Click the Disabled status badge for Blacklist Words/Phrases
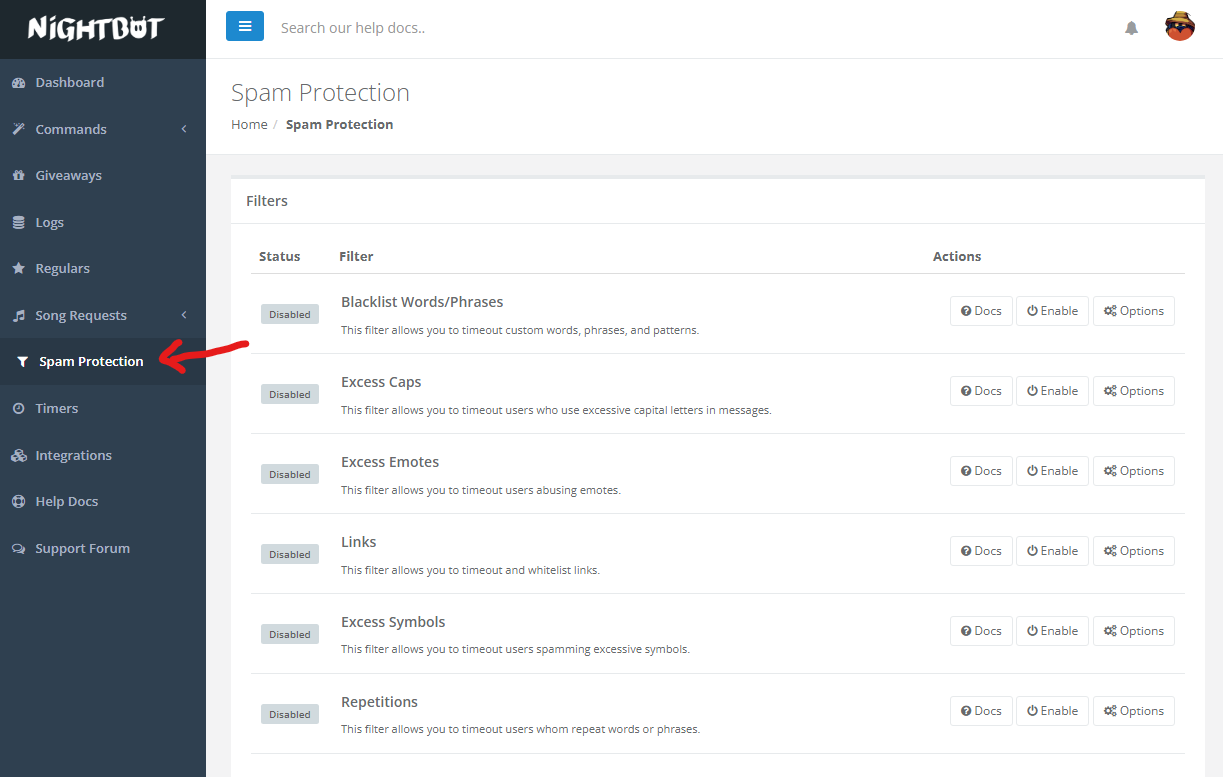Screen dimensions: 1223x777 click(x=290, y=315)
